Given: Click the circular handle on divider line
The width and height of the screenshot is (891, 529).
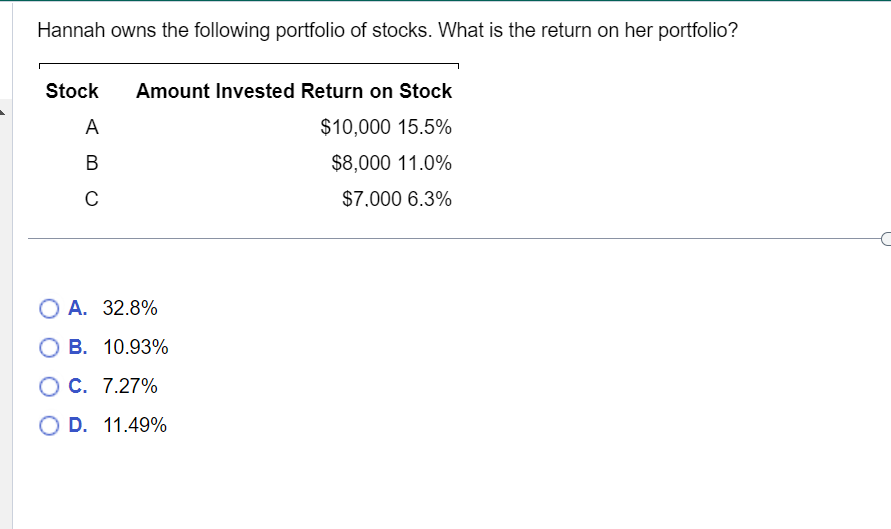Looking at the screenshot, I should [886, 239].
